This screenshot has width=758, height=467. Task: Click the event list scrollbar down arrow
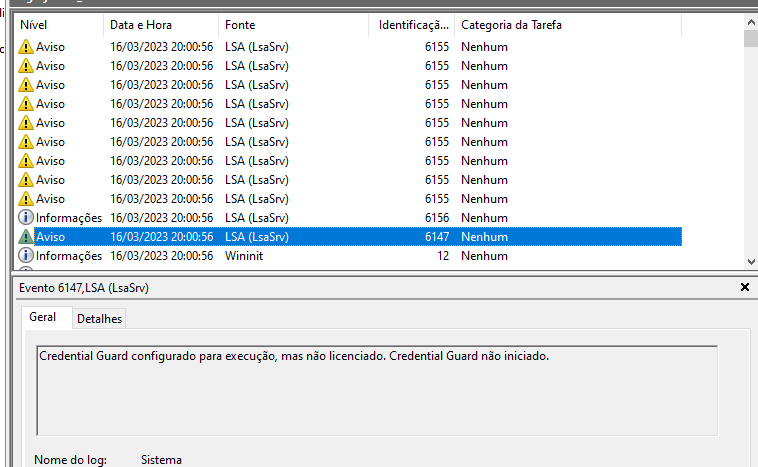tap(751, 262)
